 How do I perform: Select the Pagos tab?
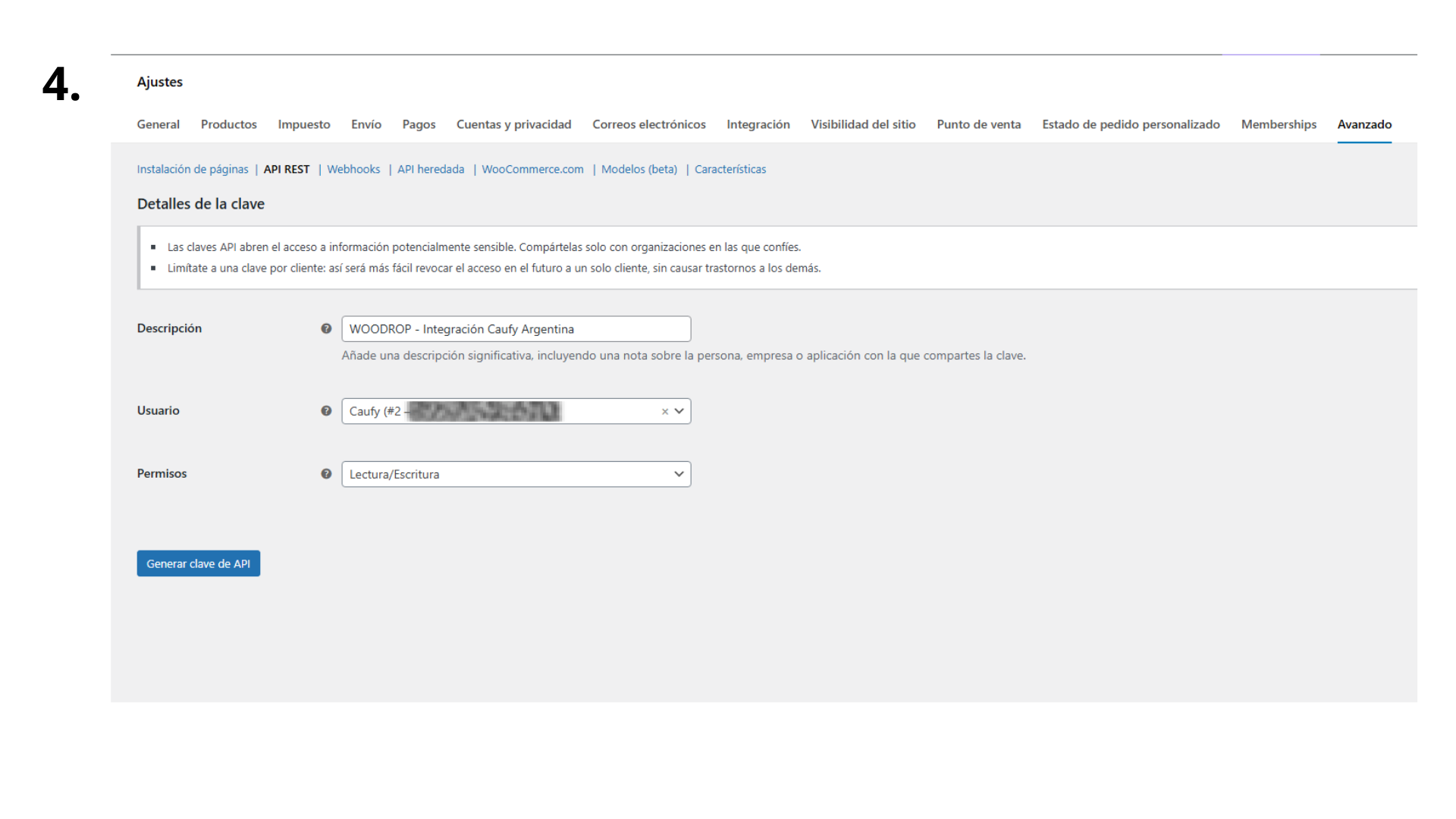pyautogui.click(x=419, y=124)
